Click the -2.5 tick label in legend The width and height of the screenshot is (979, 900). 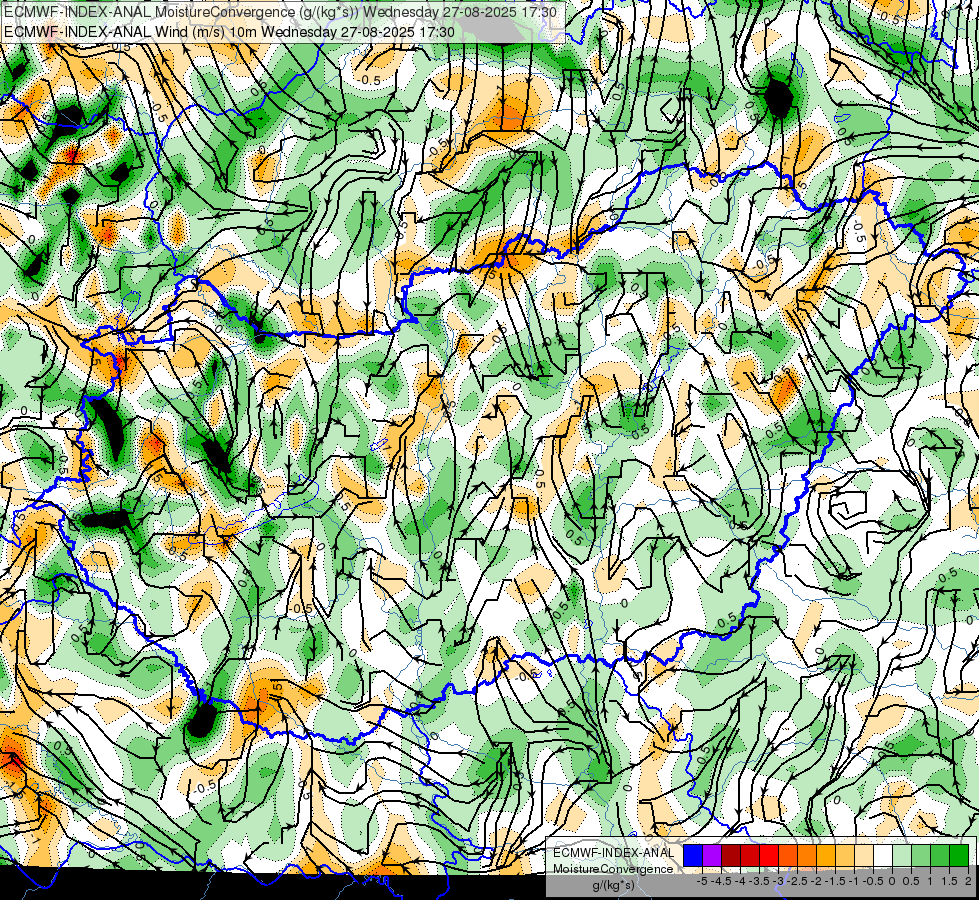point(798,881)
